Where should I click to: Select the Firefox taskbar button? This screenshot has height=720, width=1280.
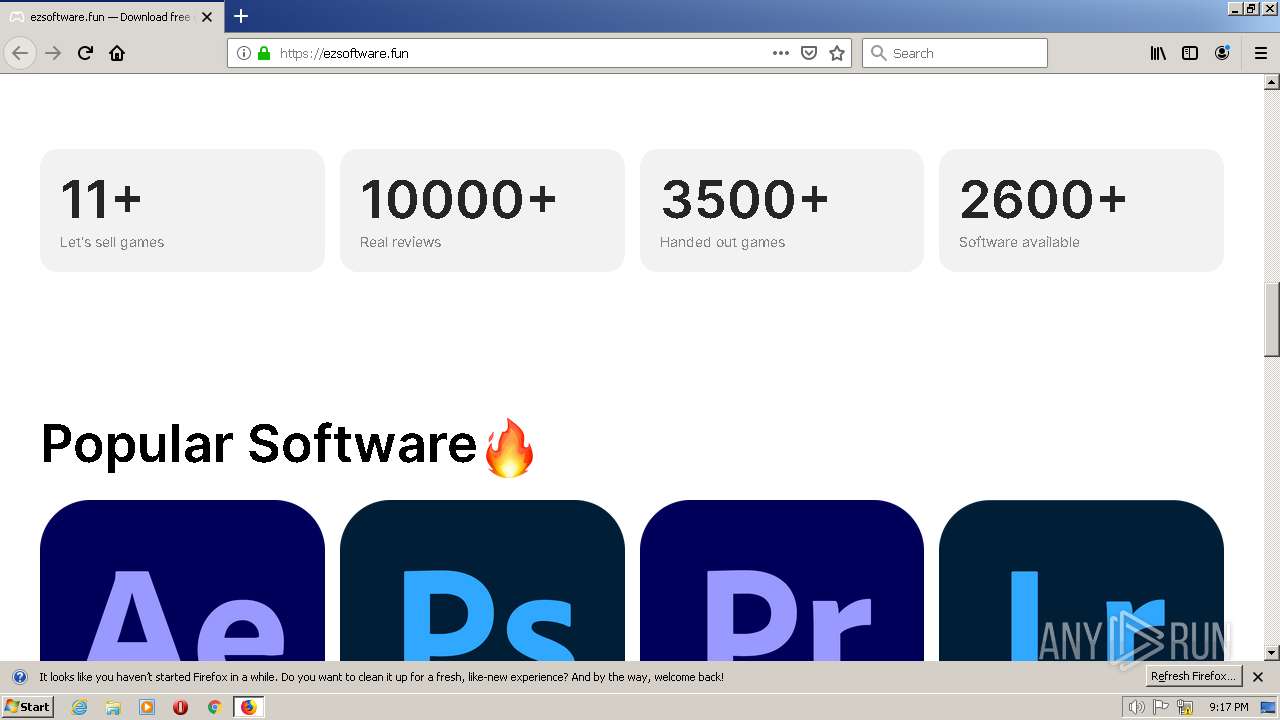[x=248, y=707]
